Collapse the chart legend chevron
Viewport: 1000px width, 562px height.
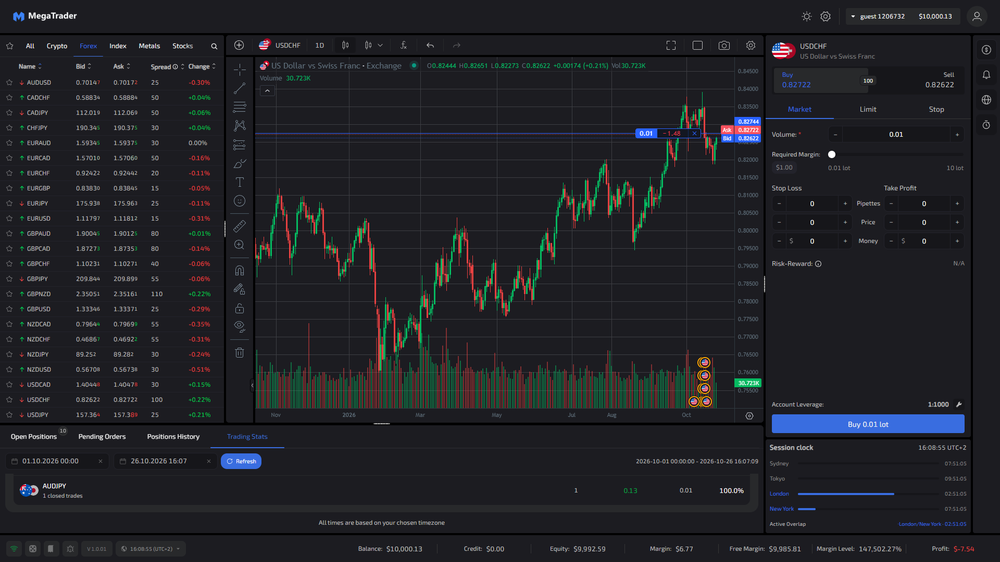click(x=267, y=91)
